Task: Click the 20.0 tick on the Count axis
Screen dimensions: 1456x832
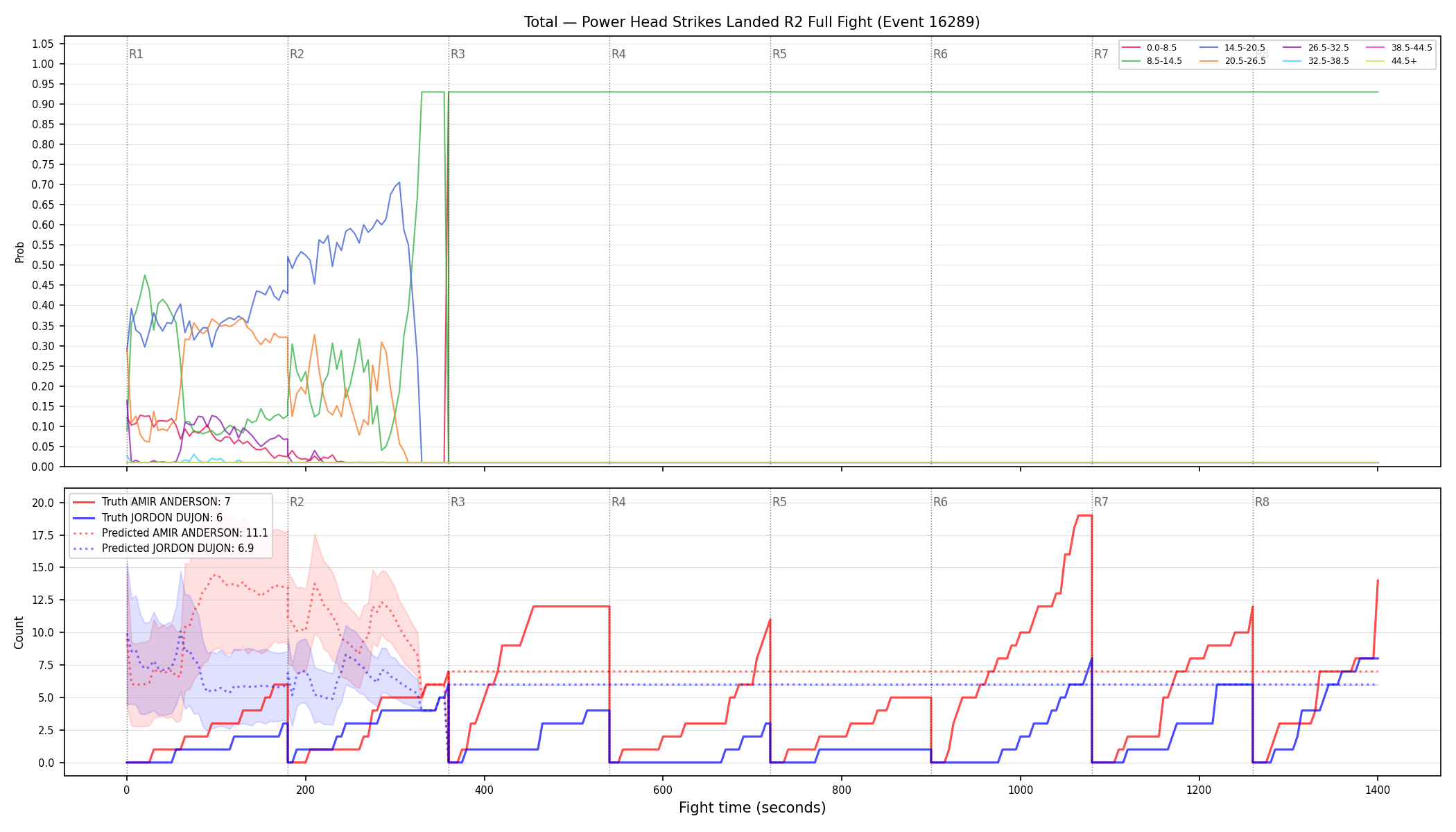Action: point(43,503)
